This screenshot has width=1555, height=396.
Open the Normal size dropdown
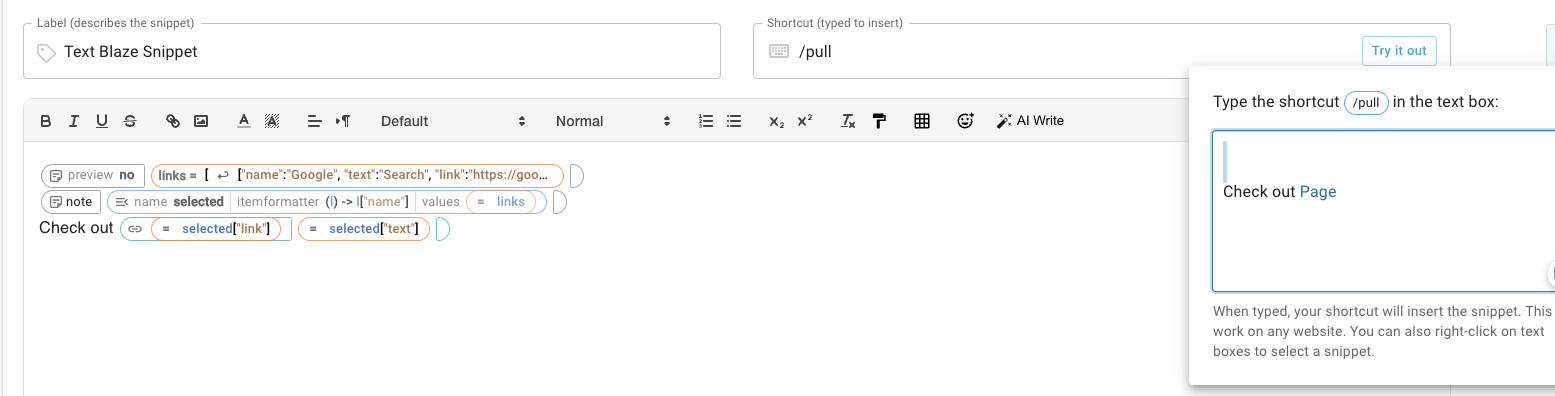pos(612,121)
